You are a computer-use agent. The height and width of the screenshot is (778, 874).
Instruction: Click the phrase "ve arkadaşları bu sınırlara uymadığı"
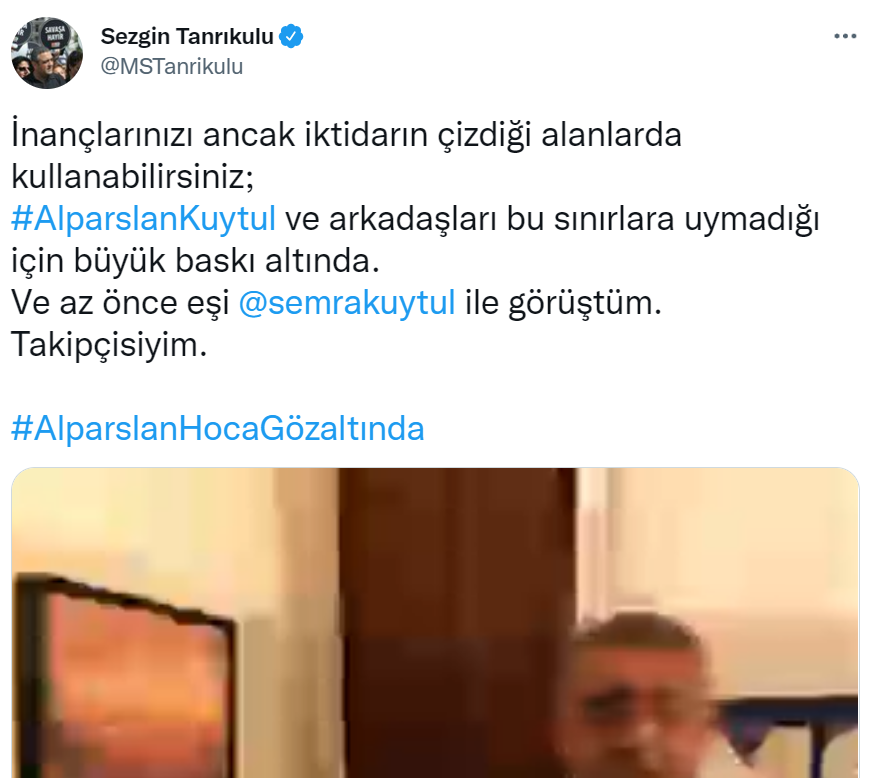(x=552, y=218)
